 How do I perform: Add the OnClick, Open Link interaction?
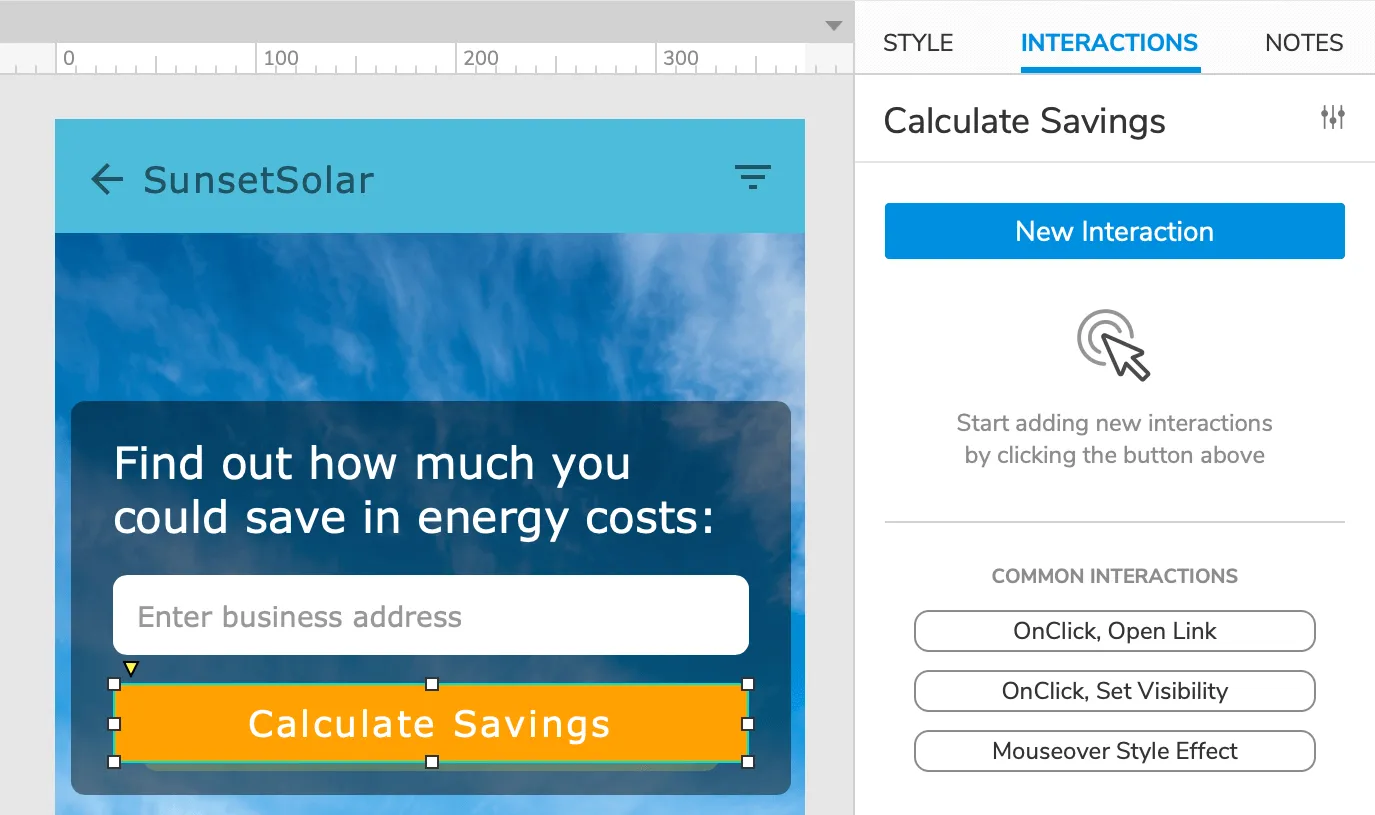pyautogui.click(x=1114, y=631)
